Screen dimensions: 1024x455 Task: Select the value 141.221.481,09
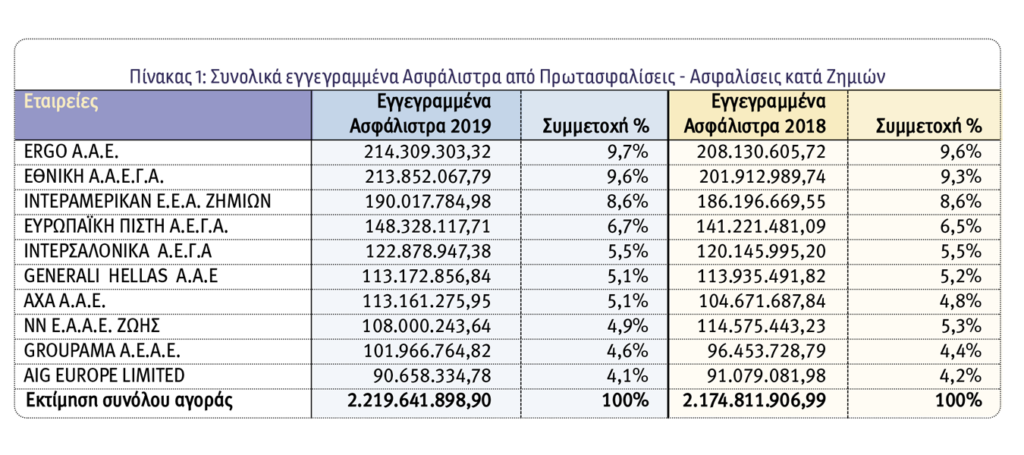click(761, 227)
